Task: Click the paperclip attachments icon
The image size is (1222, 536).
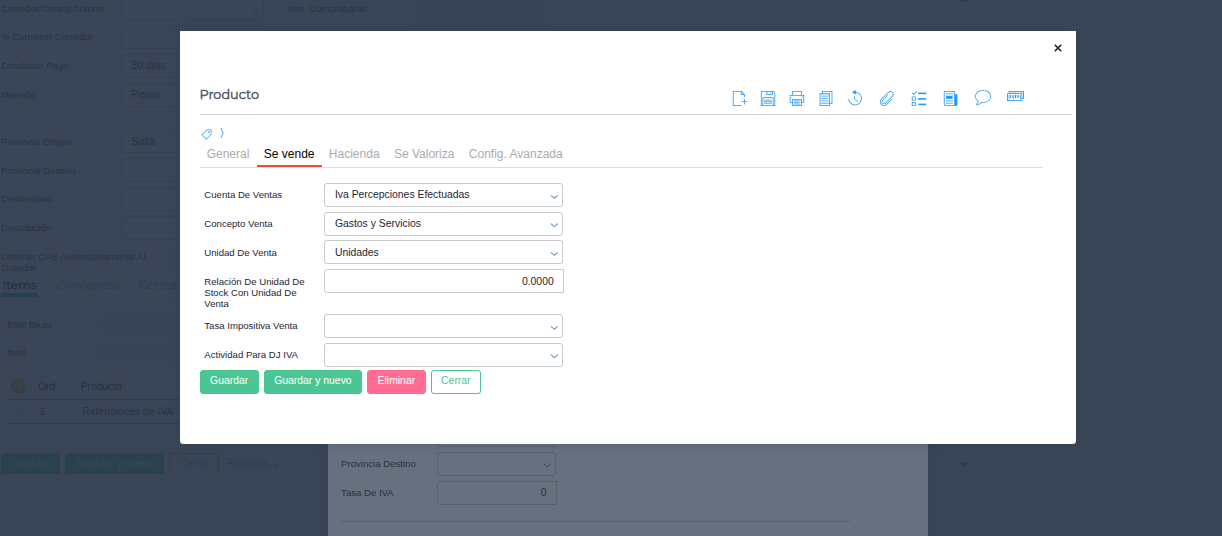Action: click(x=886, y=98)
